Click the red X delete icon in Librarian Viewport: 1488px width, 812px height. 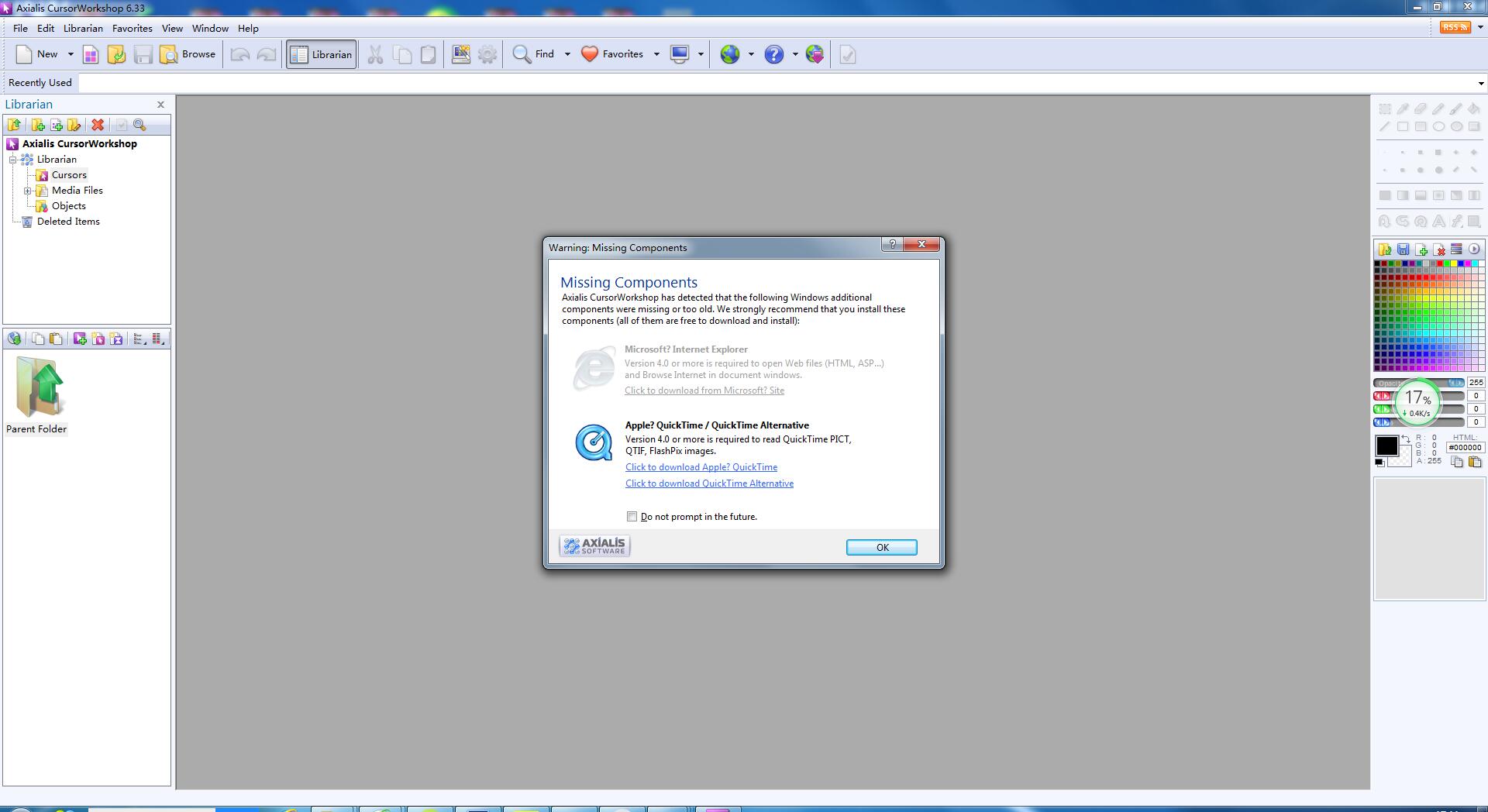(98, 125)
